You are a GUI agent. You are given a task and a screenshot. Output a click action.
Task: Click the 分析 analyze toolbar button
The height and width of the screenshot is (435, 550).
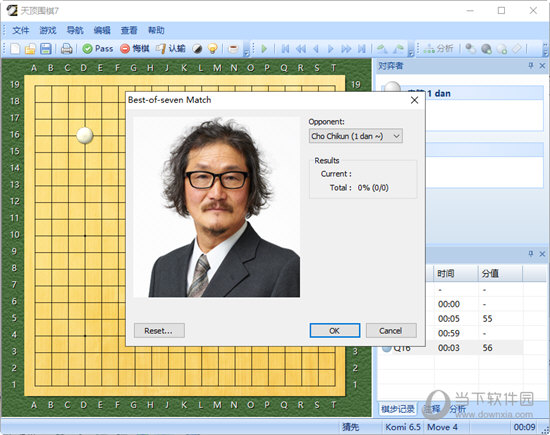438,48
